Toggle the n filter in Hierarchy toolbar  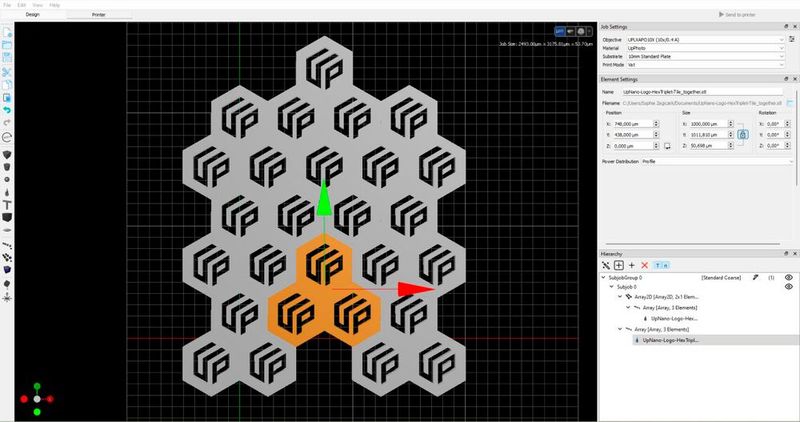point(666,265)
